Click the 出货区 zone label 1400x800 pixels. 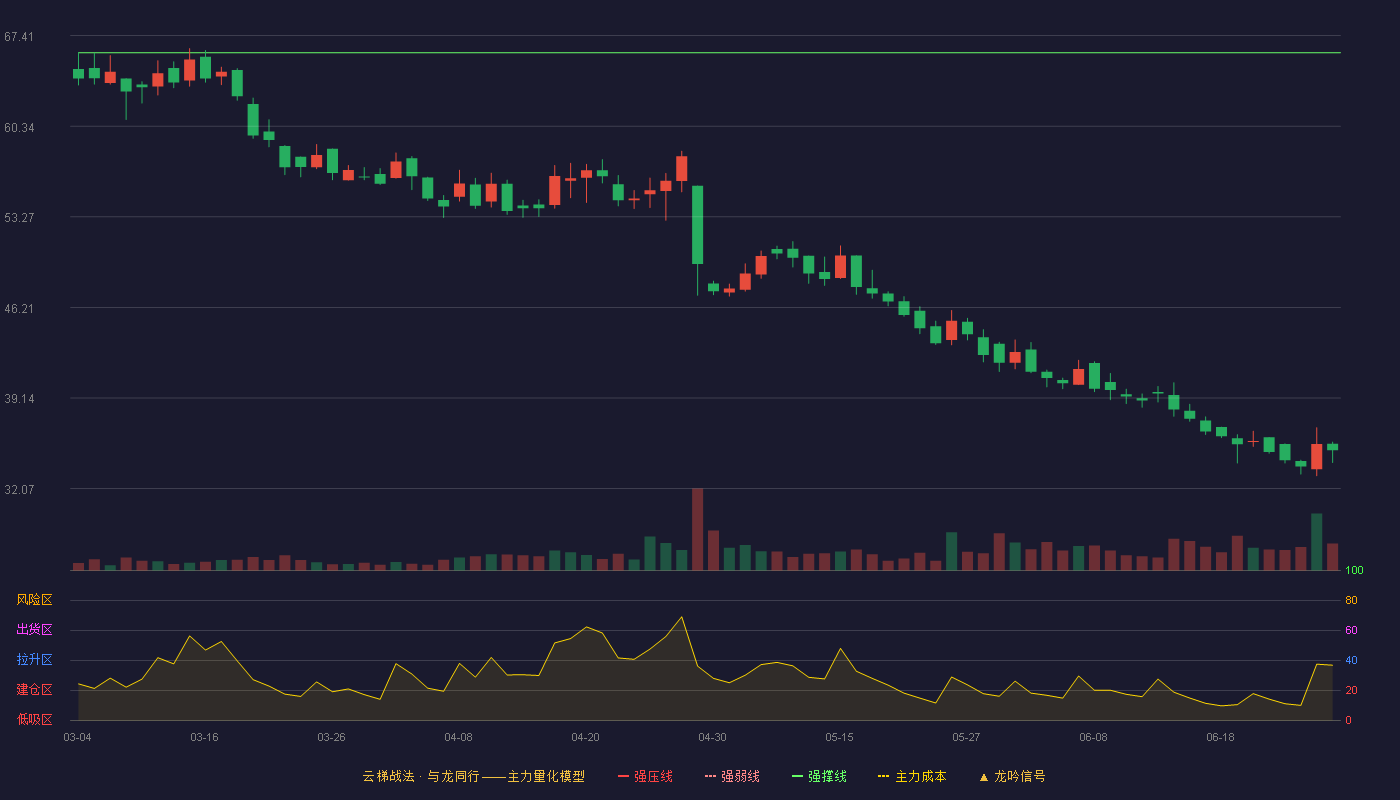[34, 630]
